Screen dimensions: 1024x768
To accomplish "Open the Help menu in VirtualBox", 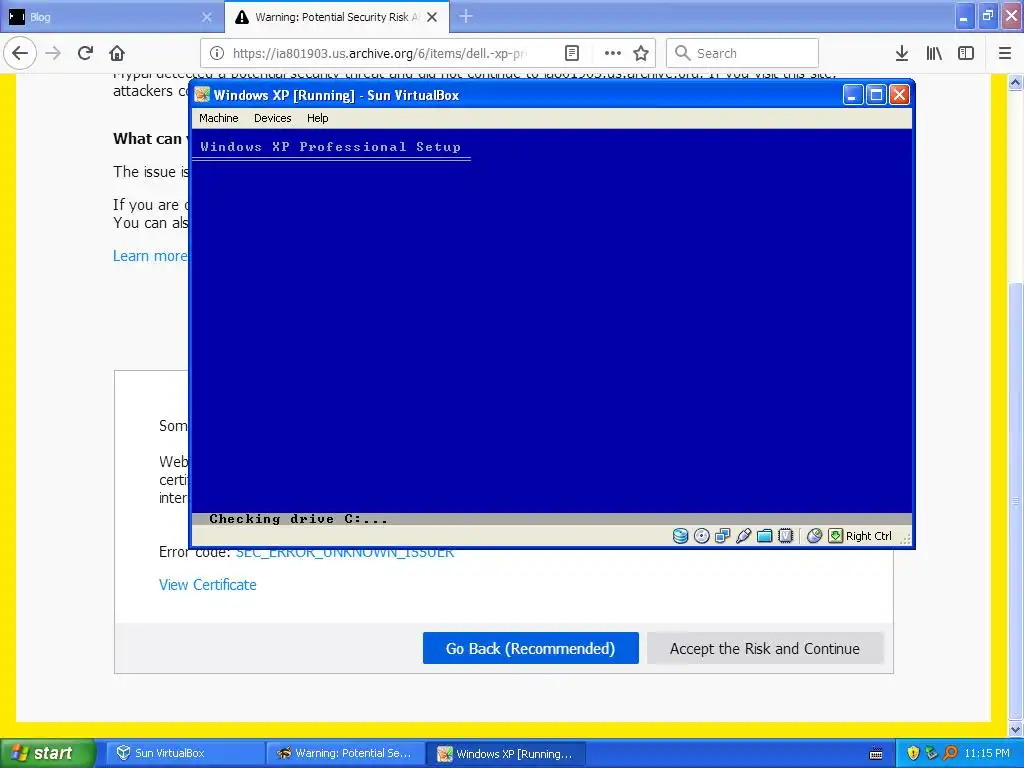I will coord(317,118).
